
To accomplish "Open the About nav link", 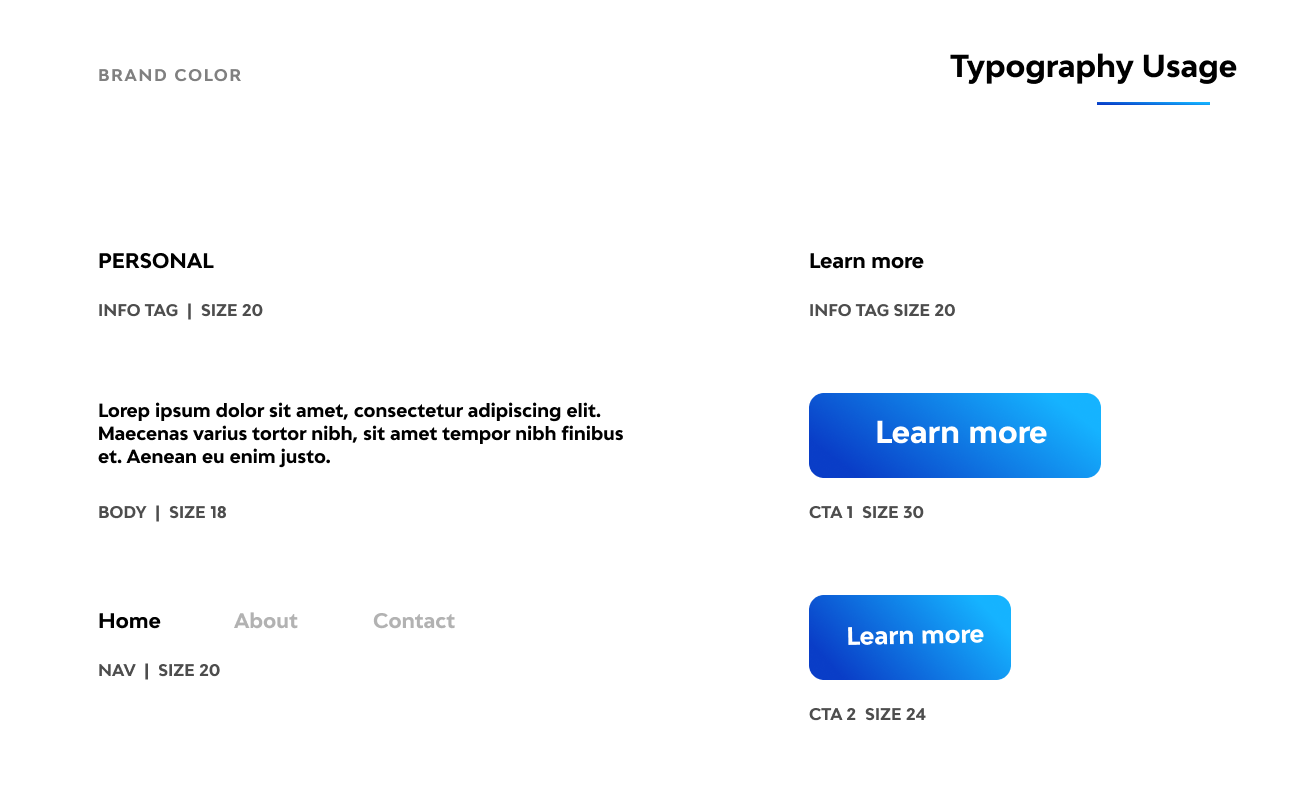I will (x=266, y=621).
